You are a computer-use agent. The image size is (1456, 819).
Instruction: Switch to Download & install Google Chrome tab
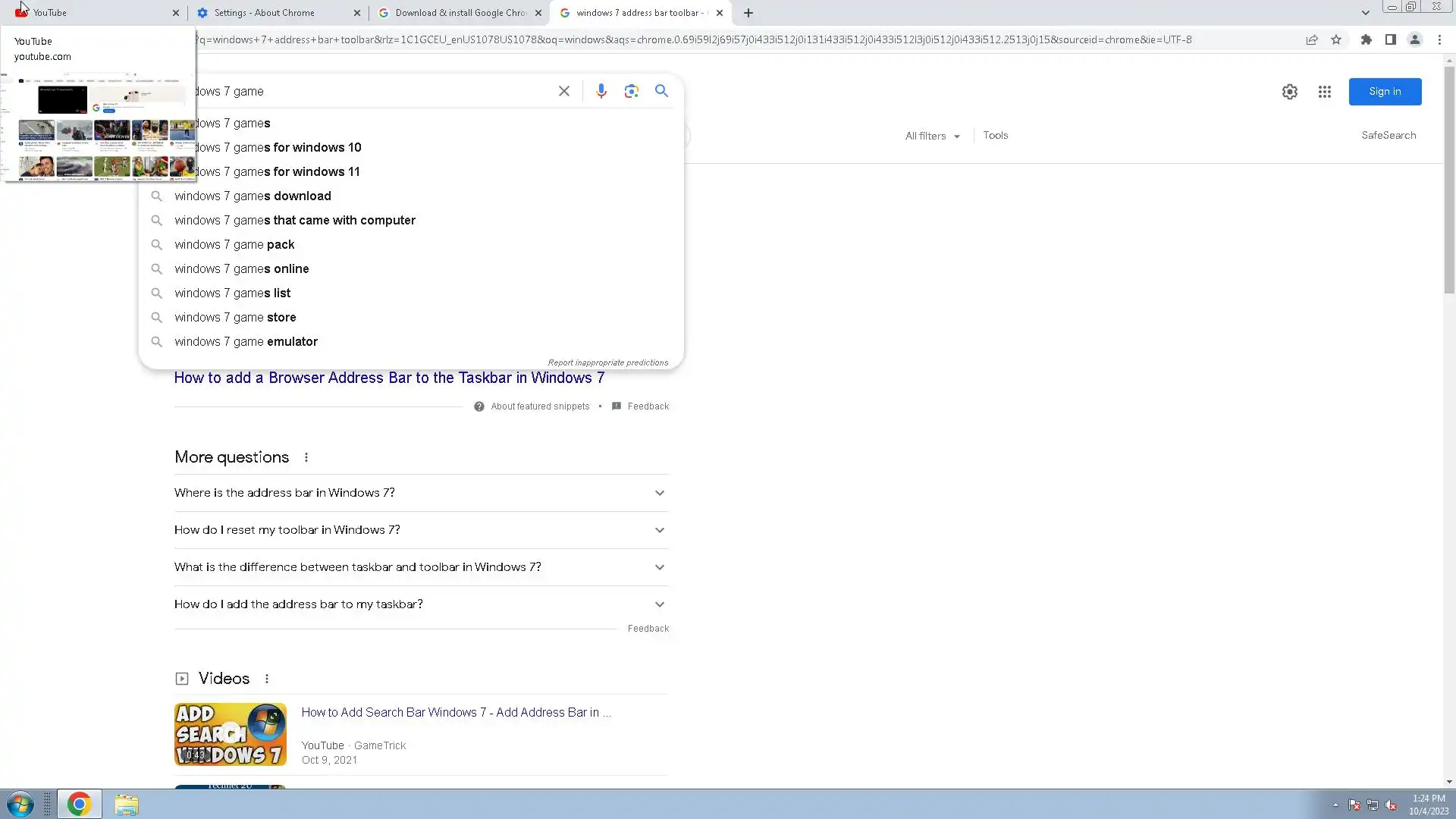[x=460, y=13]
